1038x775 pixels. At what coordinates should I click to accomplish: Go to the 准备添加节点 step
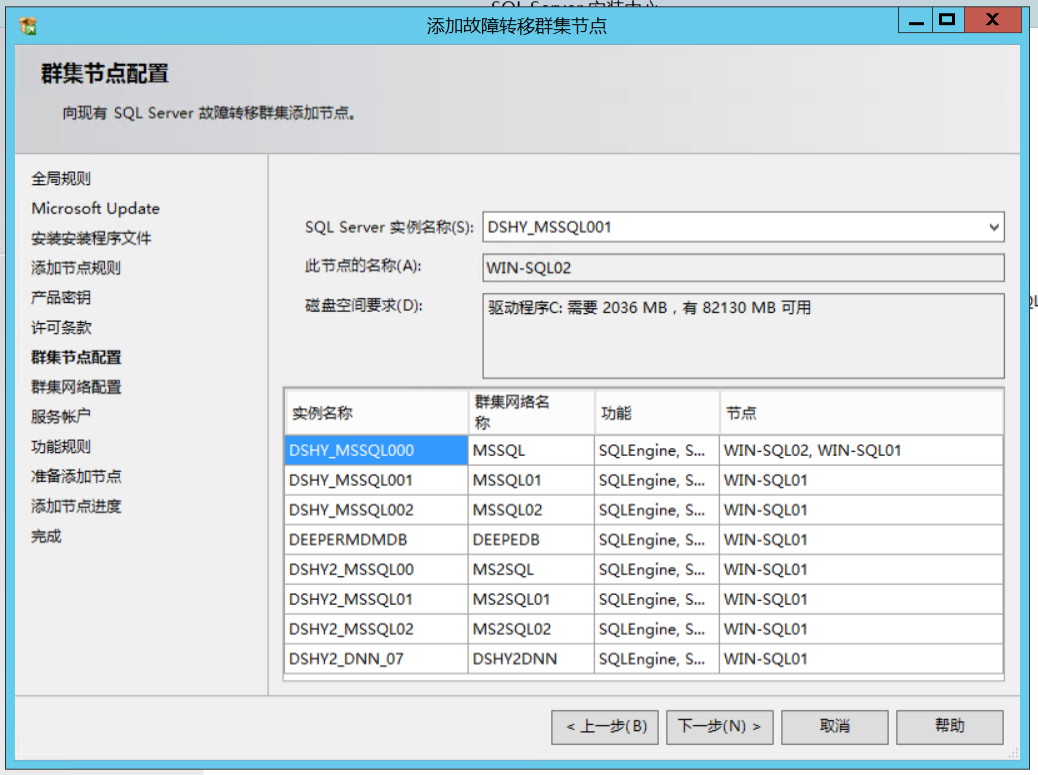(x=76, y=477)
